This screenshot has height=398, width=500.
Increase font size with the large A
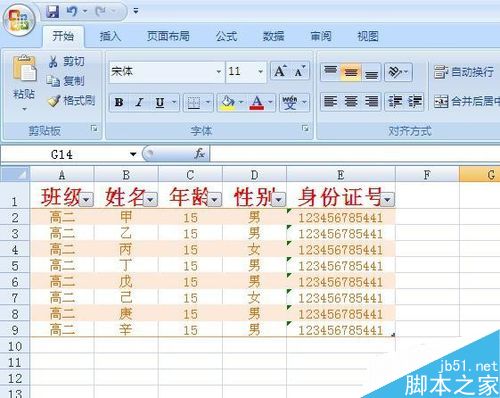coord(280,71)
